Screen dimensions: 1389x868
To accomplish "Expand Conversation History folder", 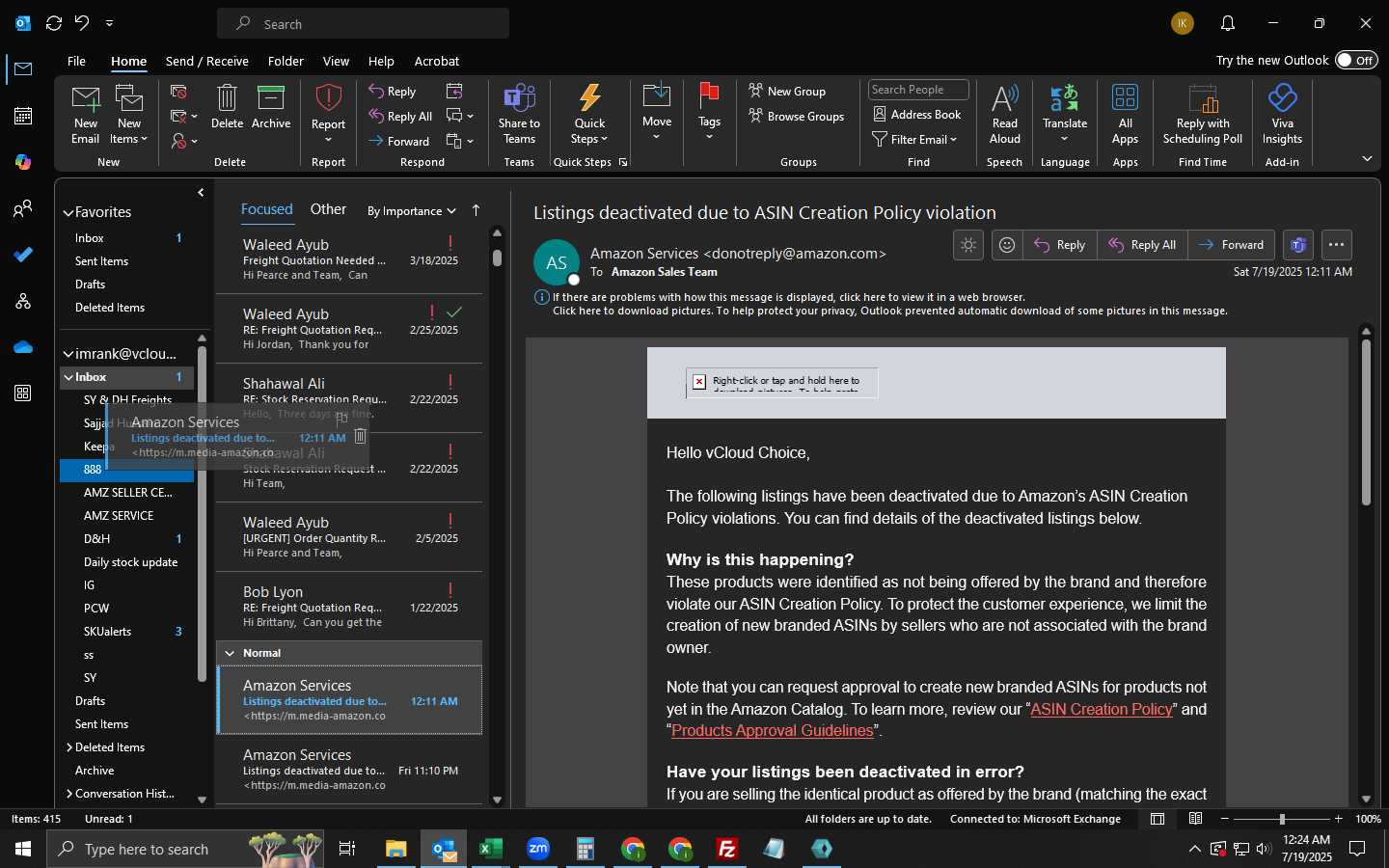I will tap(69, 794).
